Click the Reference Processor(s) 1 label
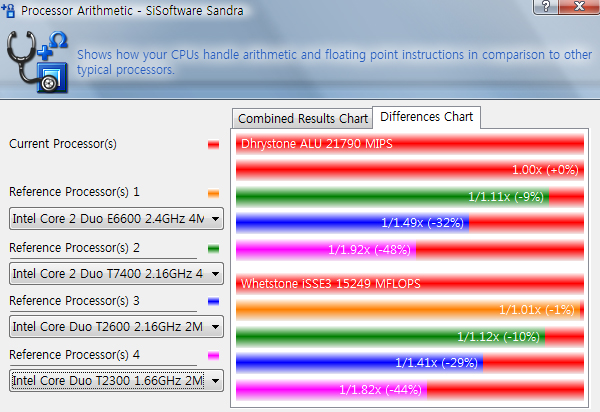The width and height of the screenshot is (600, 412). [74, 192]
